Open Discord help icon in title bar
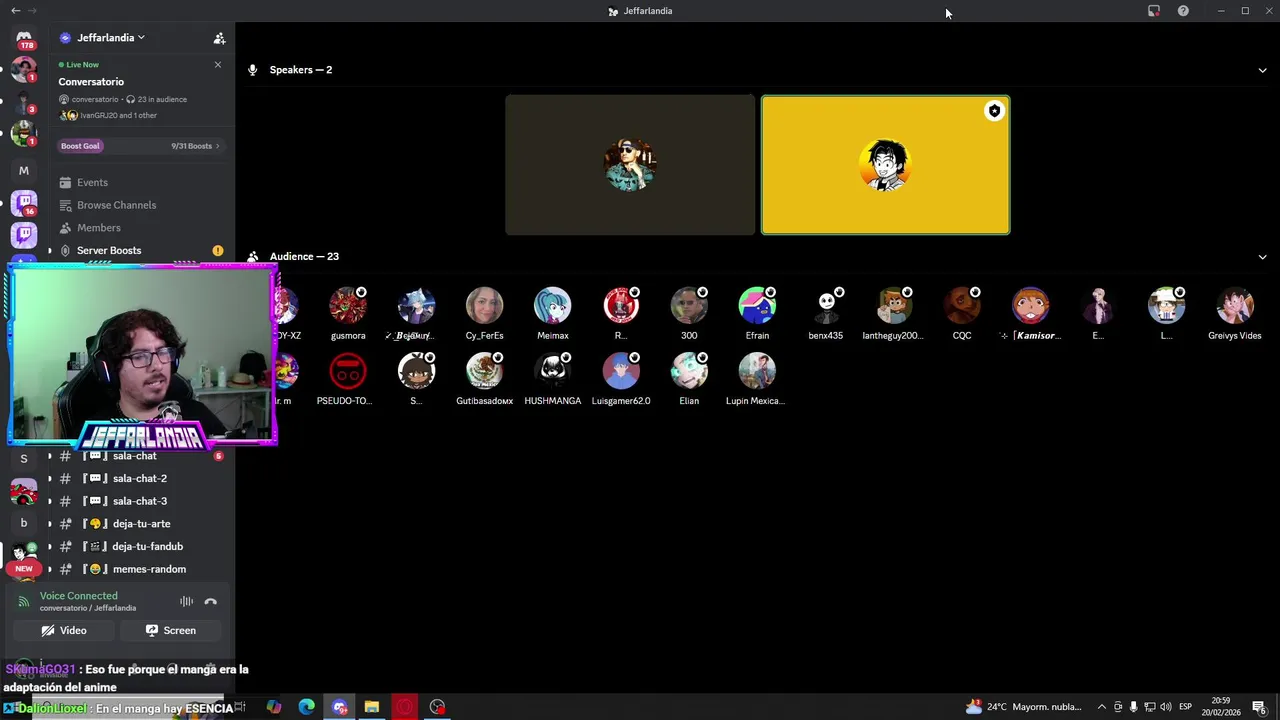 point(1183,11)
